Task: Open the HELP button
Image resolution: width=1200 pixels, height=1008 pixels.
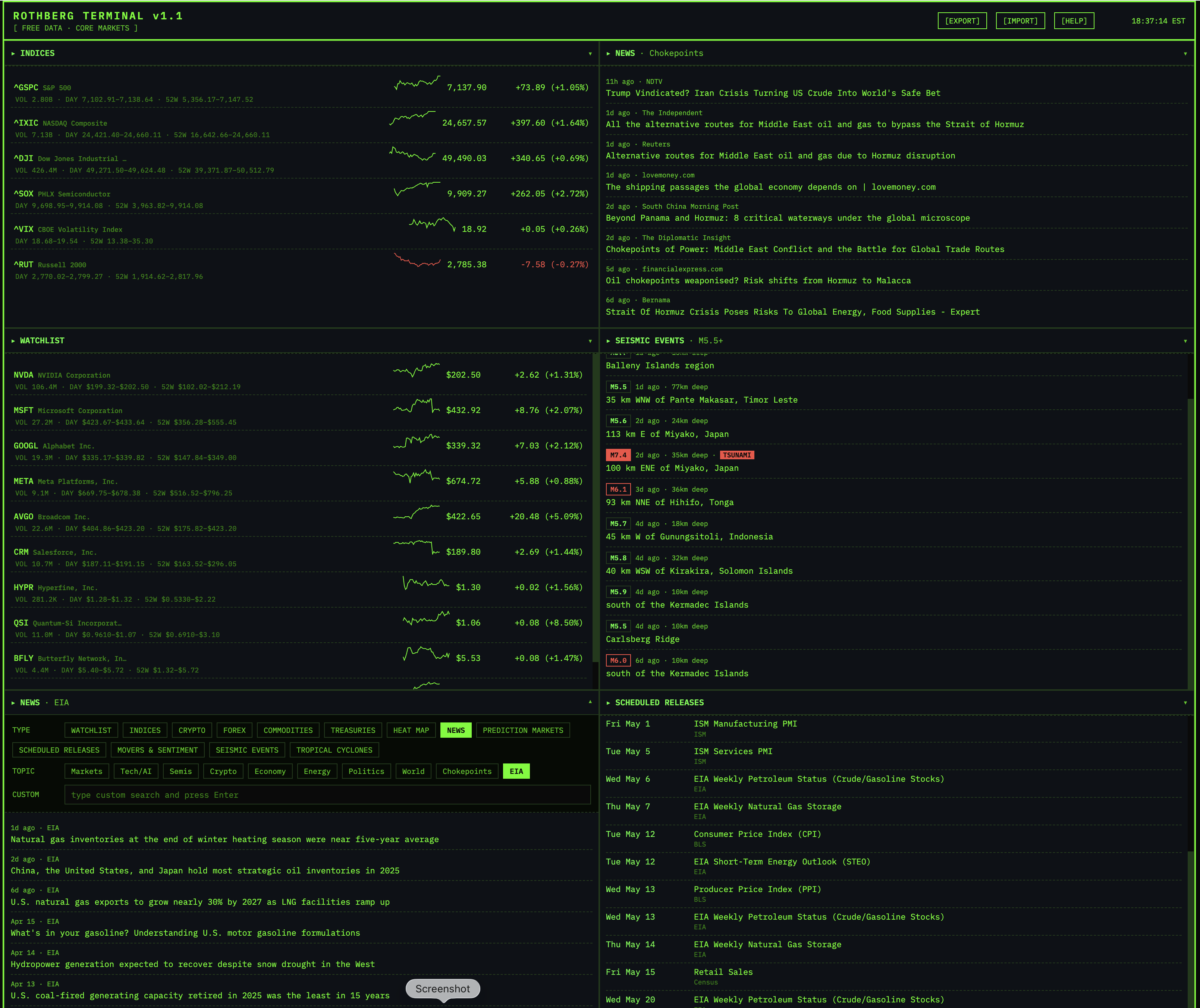Action: 1074,21
